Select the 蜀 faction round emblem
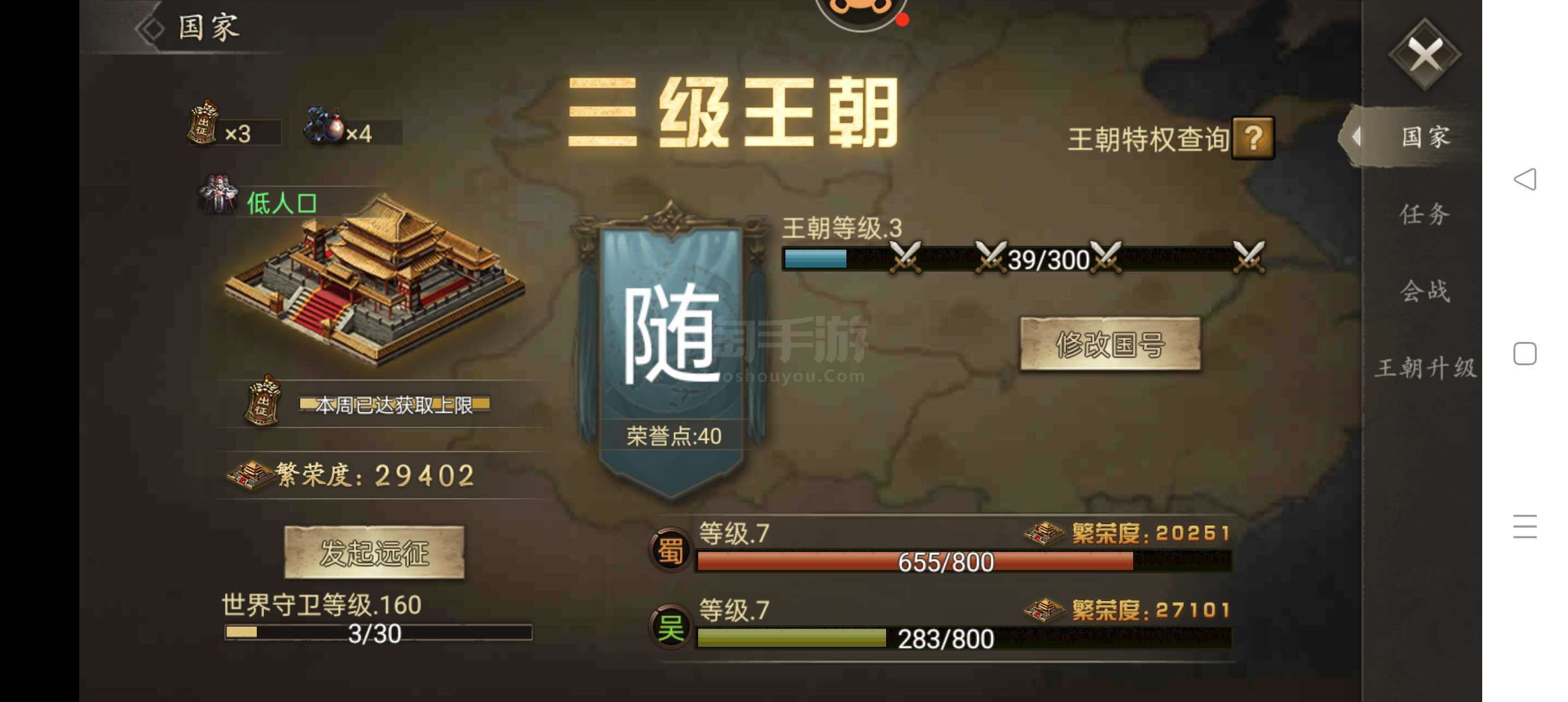The height and width of the screenshot is (702, 1568). 670,550
